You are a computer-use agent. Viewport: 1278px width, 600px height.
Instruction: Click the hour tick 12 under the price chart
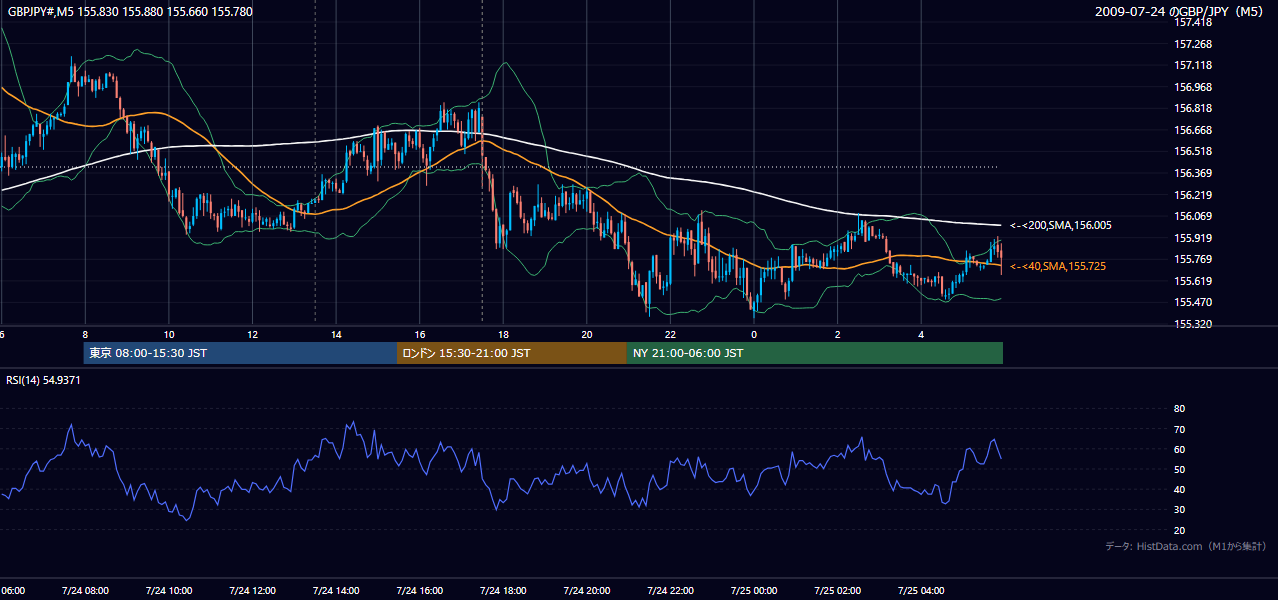coord(253,334)
